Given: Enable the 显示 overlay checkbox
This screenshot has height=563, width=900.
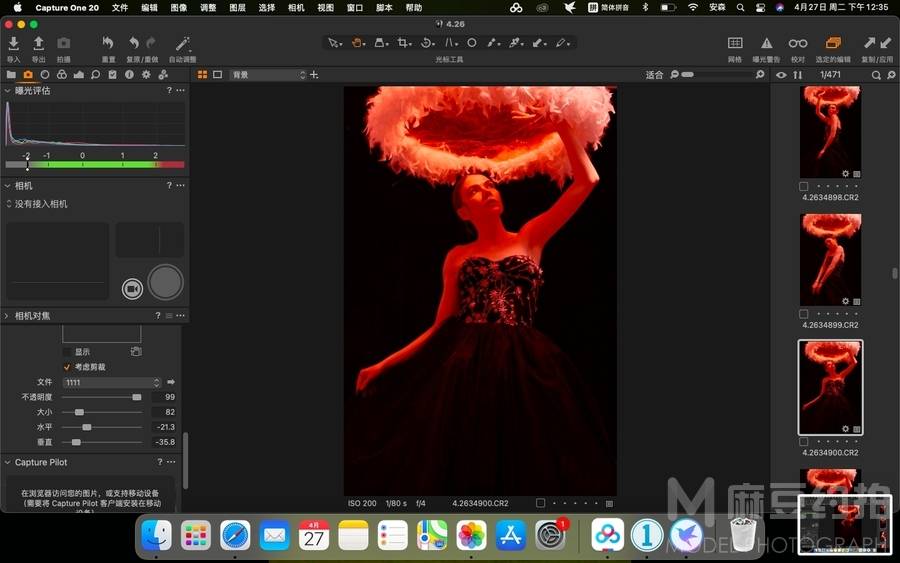Looking at the screenshot, I should [67, 352].
